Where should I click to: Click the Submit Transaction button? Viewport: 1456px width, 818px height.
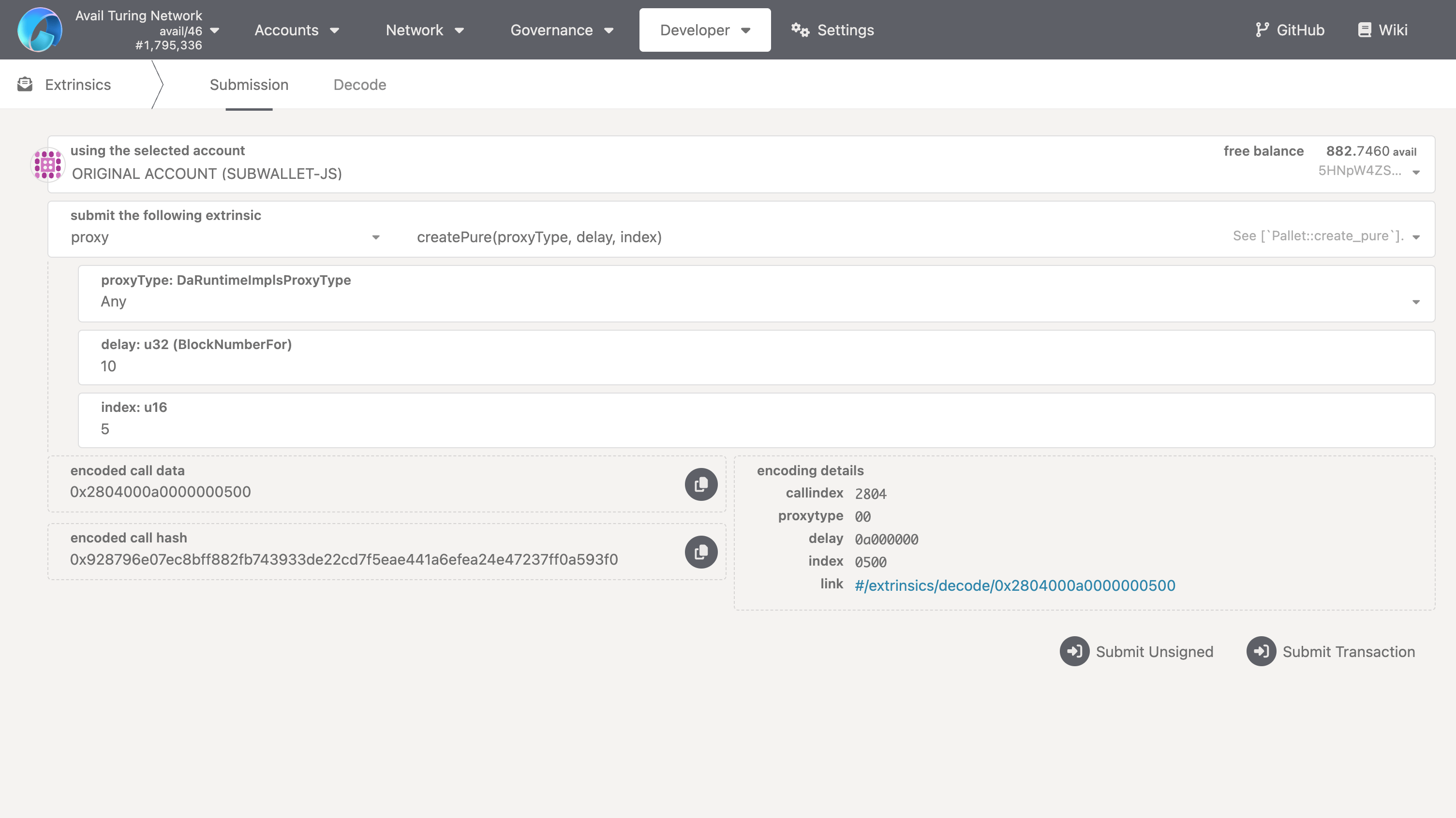point(1331,651)
